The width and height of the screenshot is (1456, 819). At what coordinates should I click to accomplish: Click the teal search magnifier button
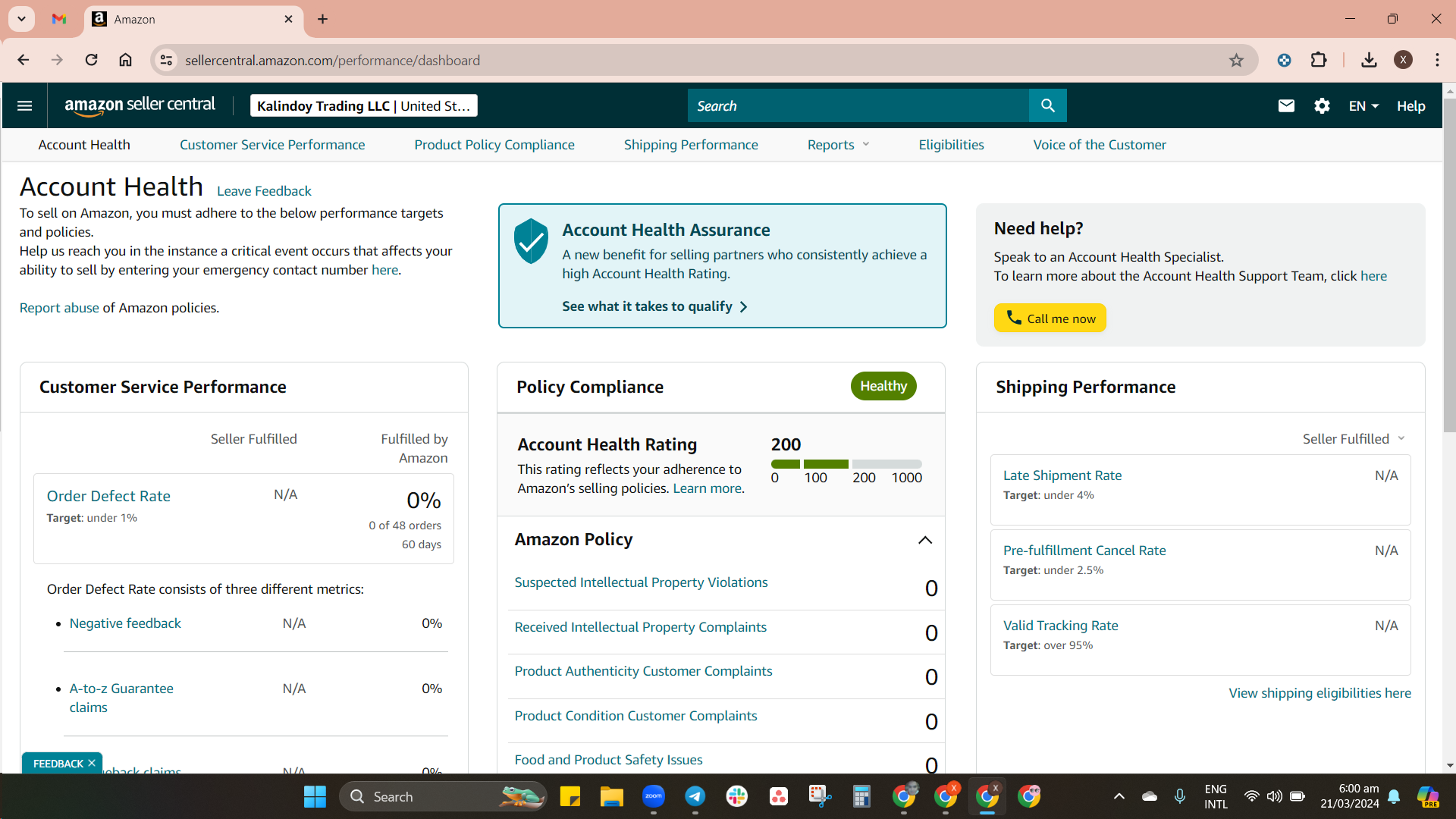pyautogui.click(x=1048, y=105)
